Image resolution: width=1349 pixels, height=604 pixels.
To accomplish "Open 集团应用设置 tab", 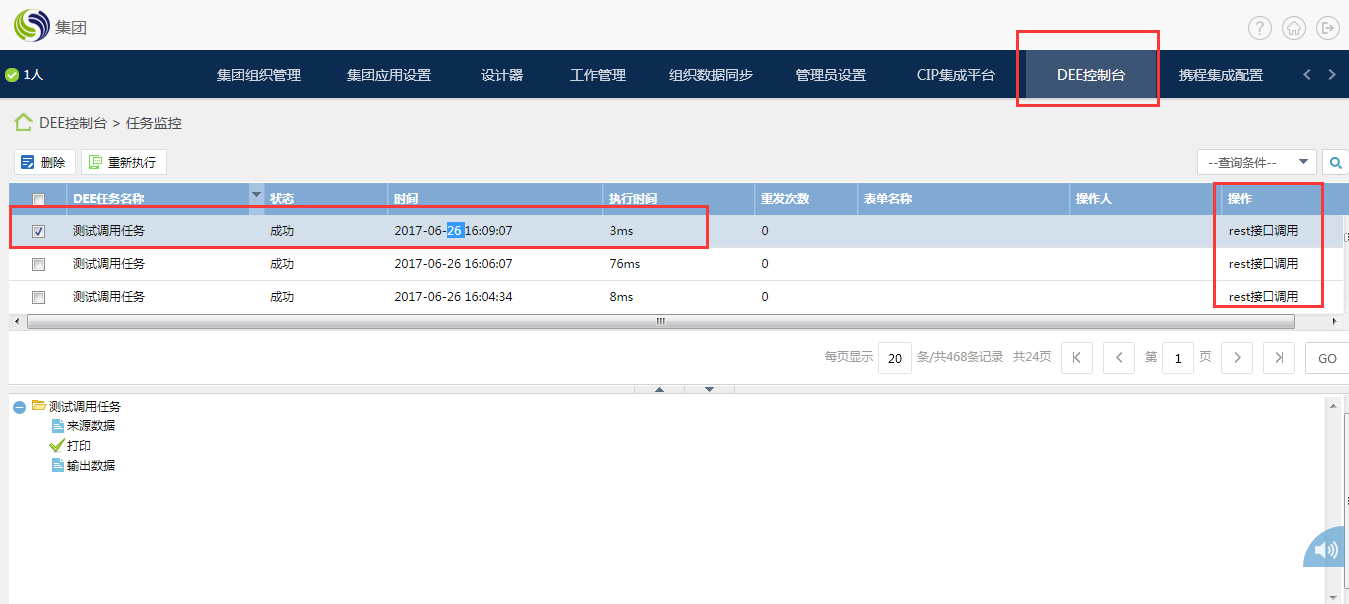I will click(389, 75).
